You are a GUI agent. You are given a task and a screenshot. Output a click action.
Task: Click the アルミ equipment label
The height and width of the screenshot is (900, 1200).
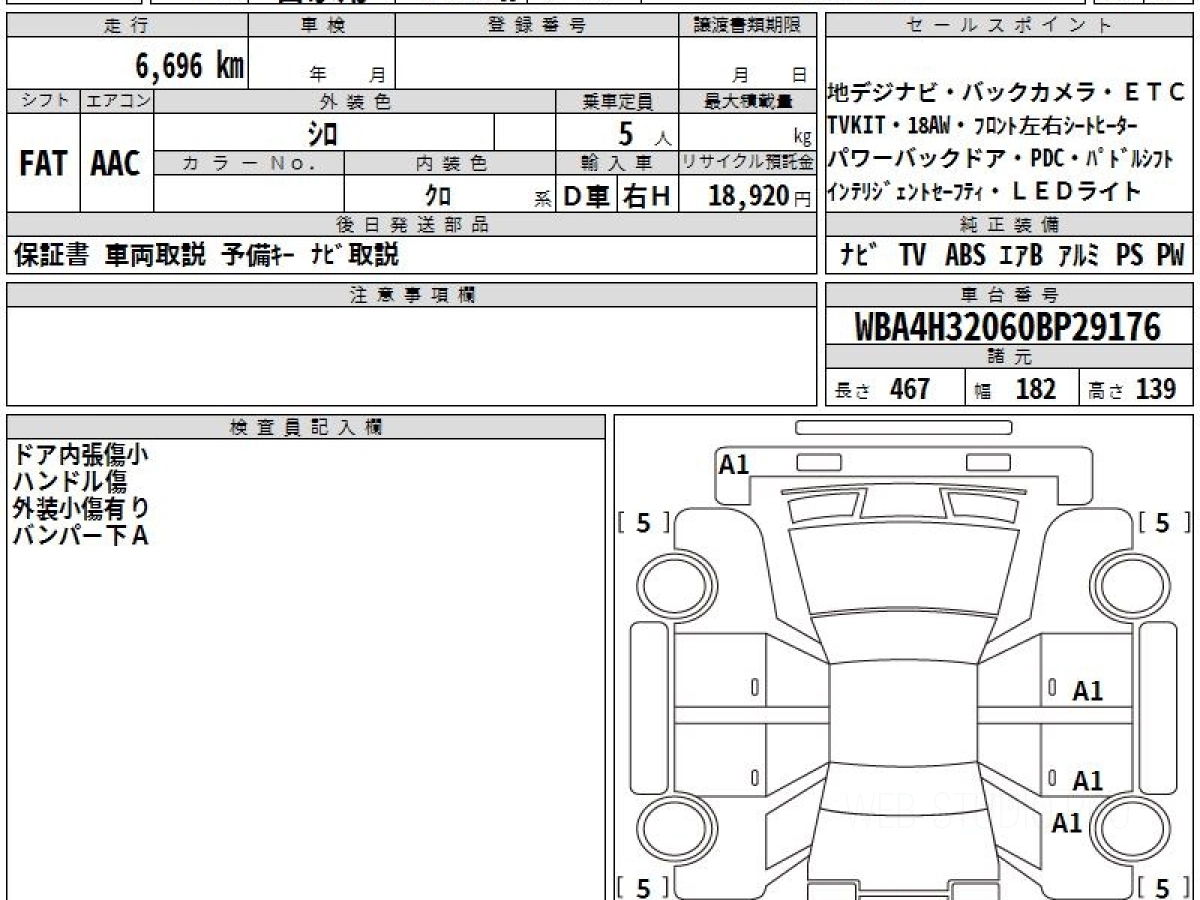(1078, 255)
